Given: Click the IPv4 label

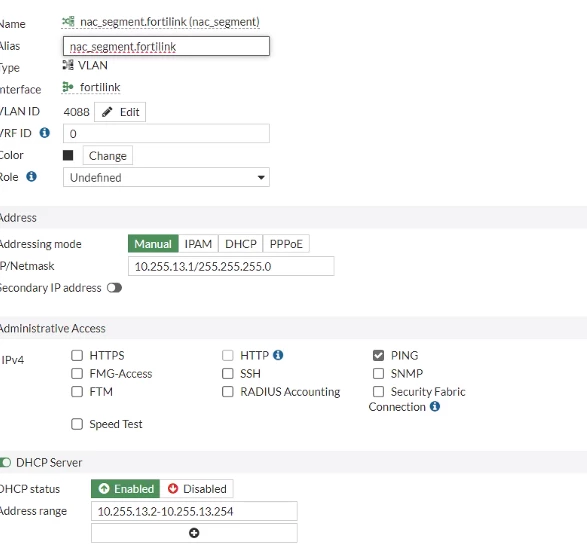Looking at the screenshot, I should coord(13,360).
